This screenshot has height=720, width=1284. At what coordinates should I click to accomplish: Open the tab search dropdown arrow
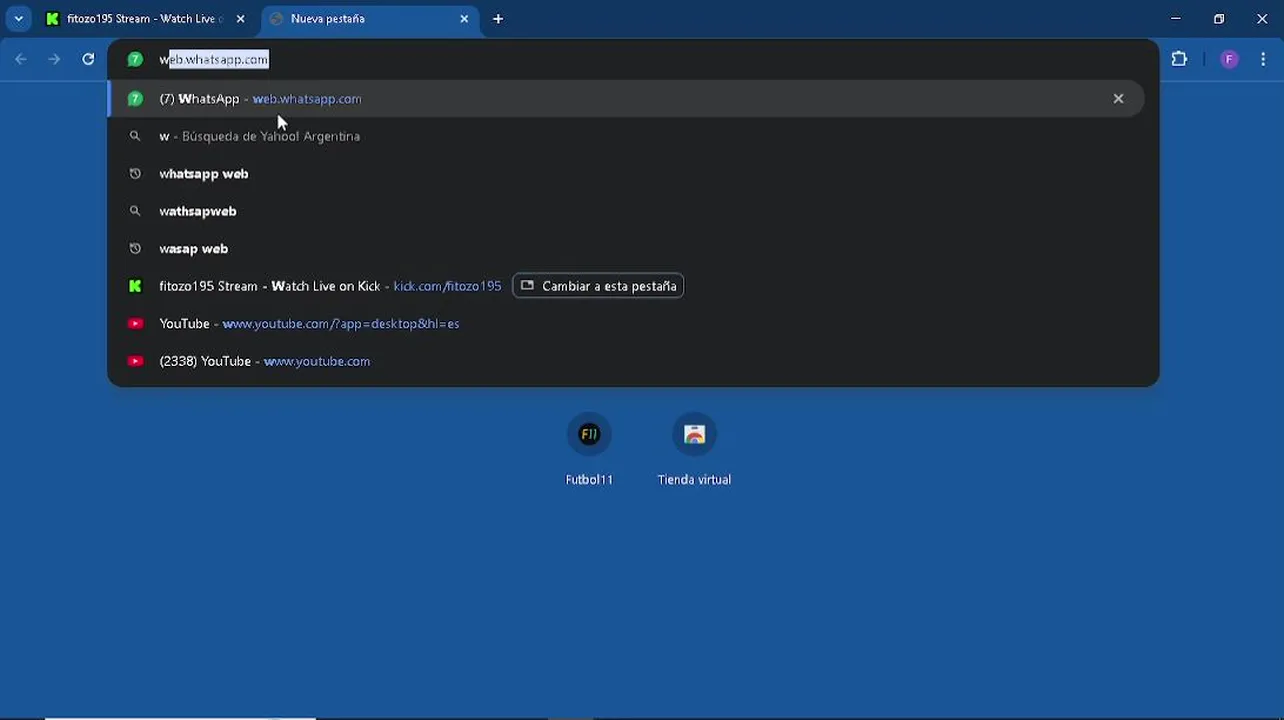(x=18, y=19)
